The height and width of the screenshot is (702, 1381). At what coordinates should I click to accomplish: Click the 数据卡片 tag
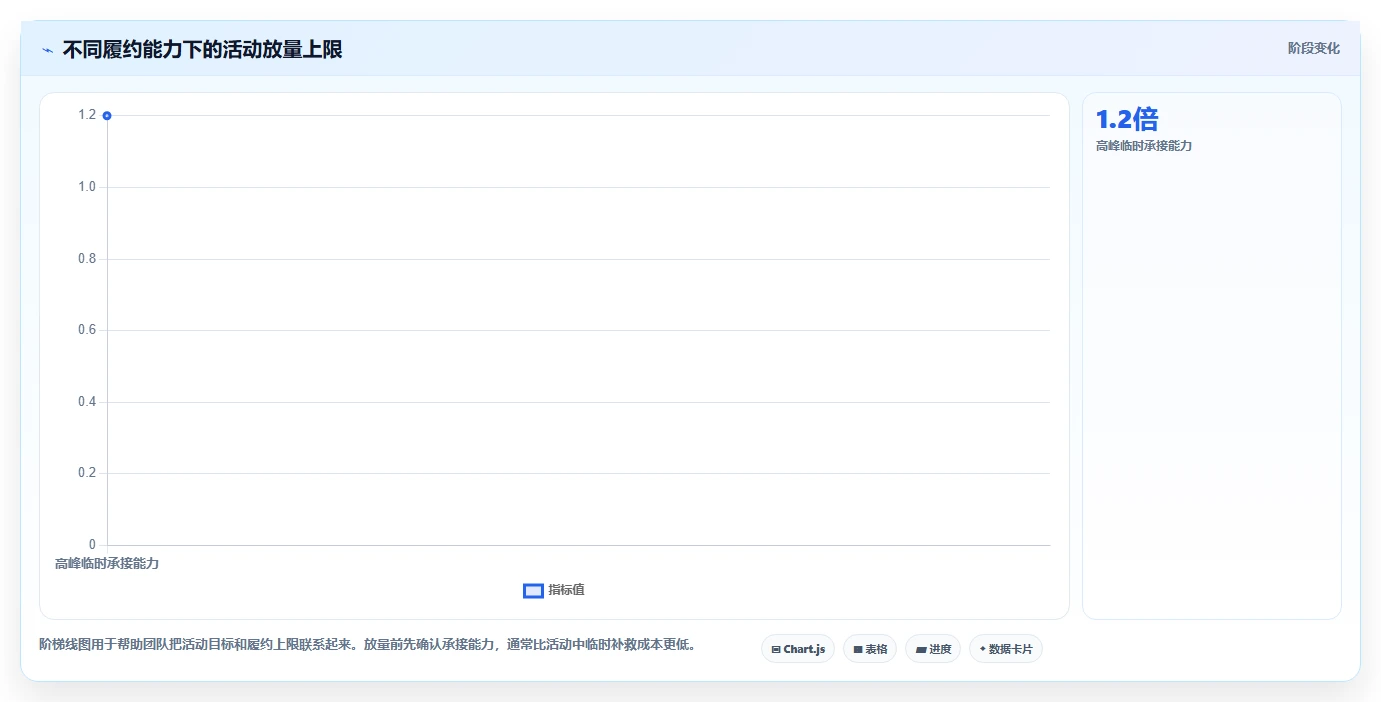point(1006,649)
